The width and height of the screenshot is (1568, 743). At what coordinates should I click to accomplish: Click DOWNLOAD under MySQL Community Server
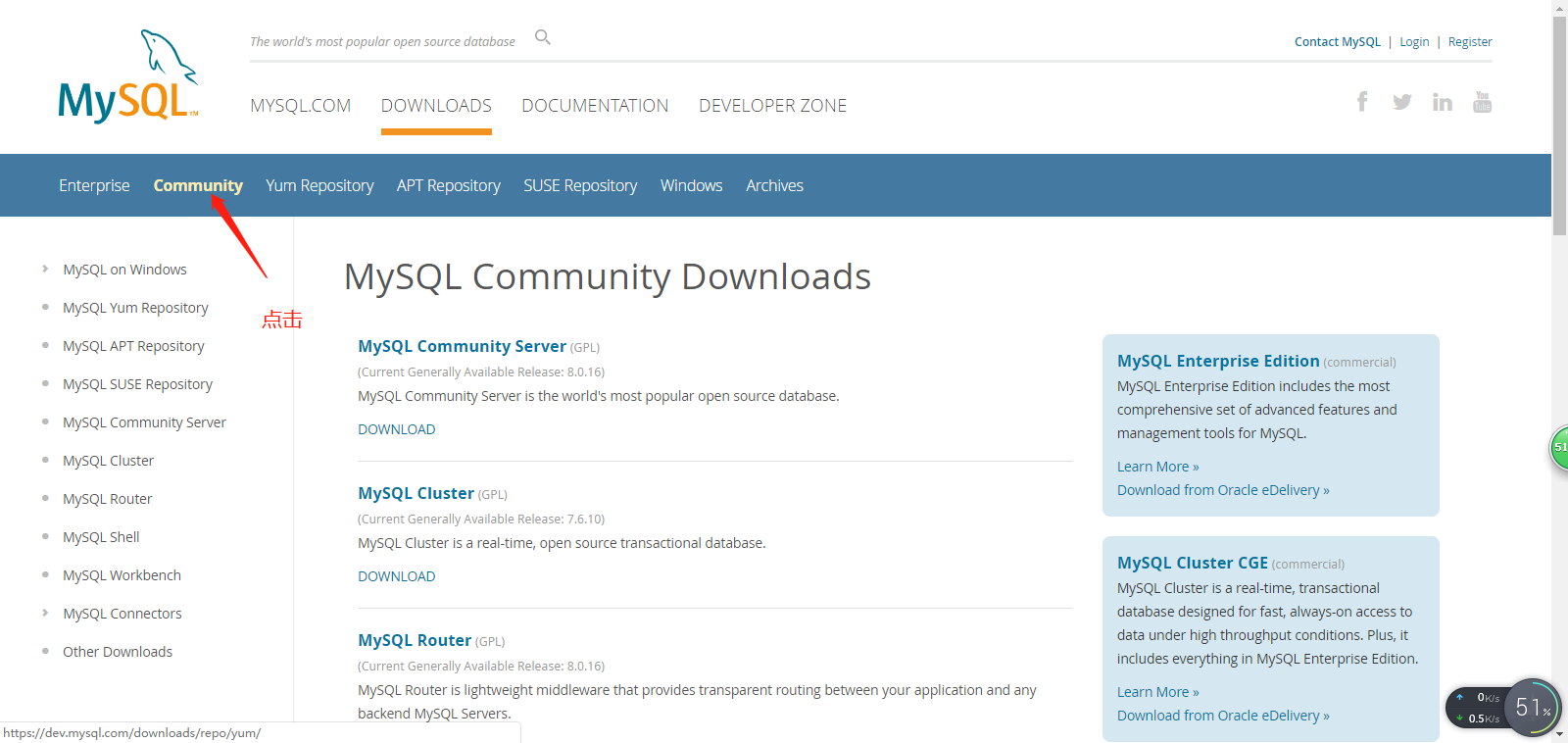click(x=396, y=429)
